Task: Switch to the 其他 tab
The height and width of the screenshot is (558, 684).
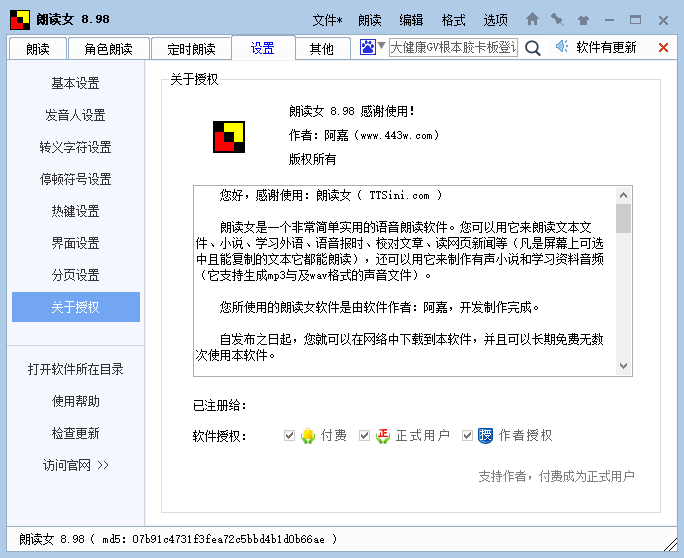Action: tap(322, 49)
